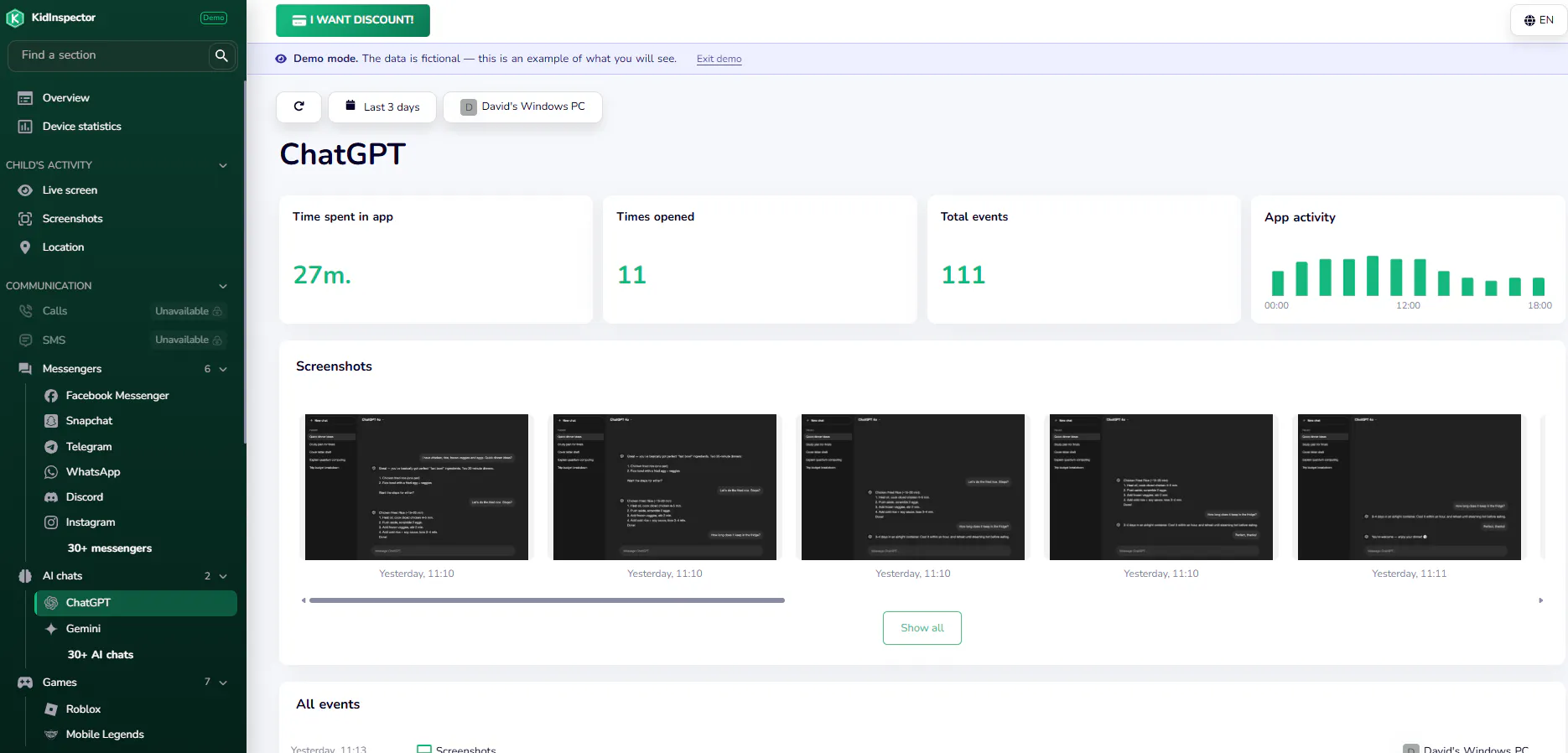Collapse the Games group chevron
The width and height of the screenshot is (1568, 753).
[223, 683]
